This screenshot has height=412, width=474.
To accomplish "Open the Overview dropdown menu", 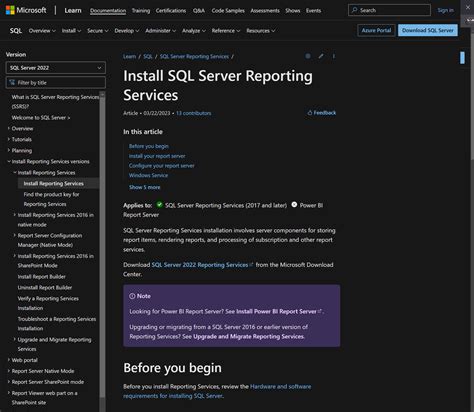I will point(42,31).
